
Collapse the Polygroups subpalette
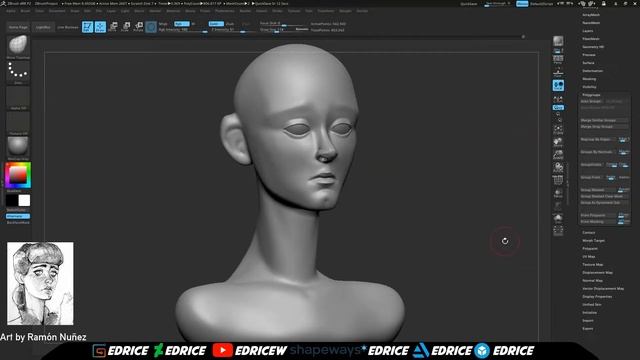pos(591,95)
